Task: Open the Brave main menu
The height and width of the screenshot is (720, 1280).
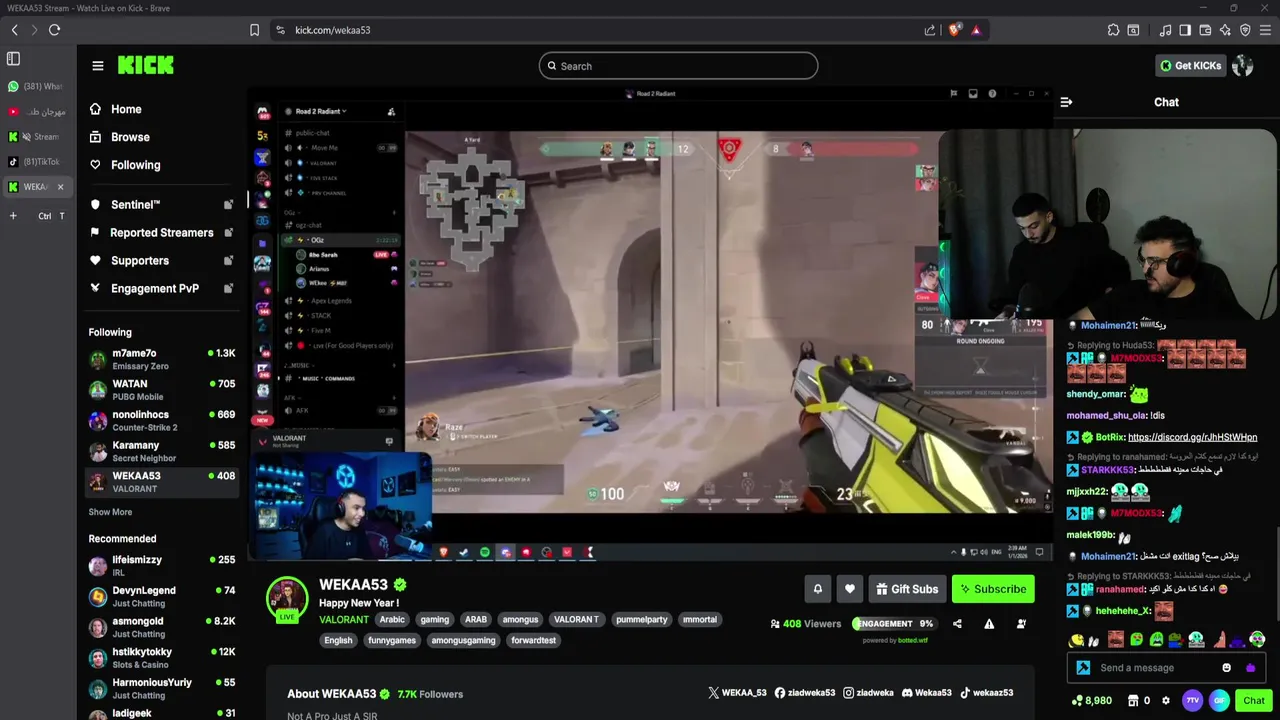Action: pos(1265,30)
